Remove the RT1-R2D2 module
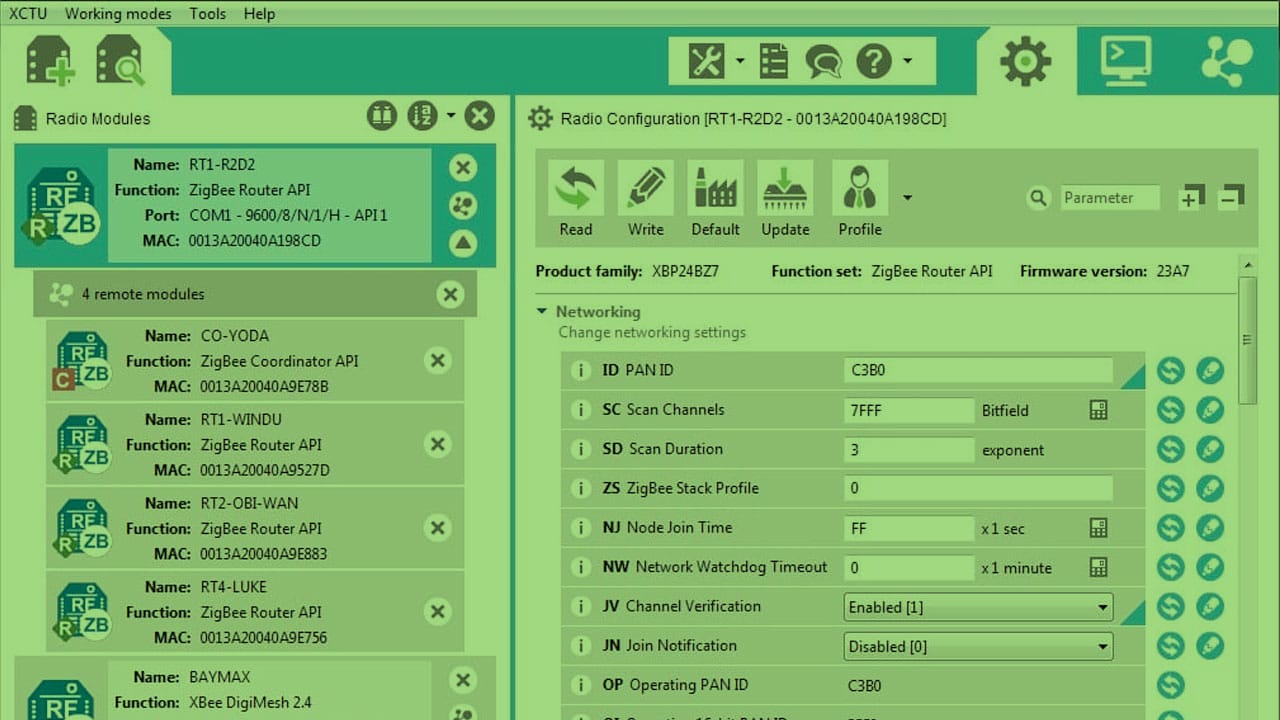This screenshot has width=1280, height=720. pos(463,168)
